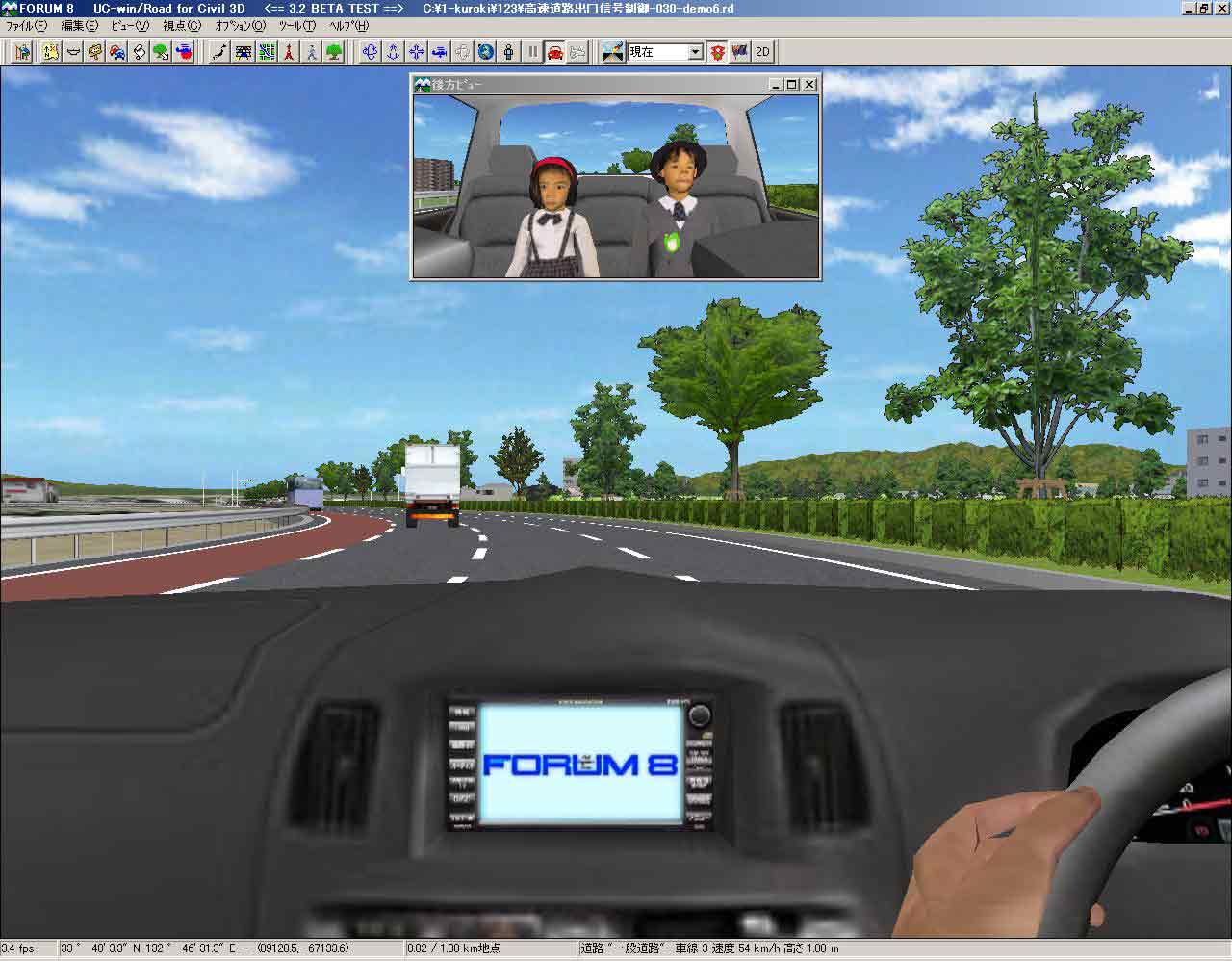Select the blue rotate view icon
The width and height of the screenshot is (1232, 961).
point(371,52)
